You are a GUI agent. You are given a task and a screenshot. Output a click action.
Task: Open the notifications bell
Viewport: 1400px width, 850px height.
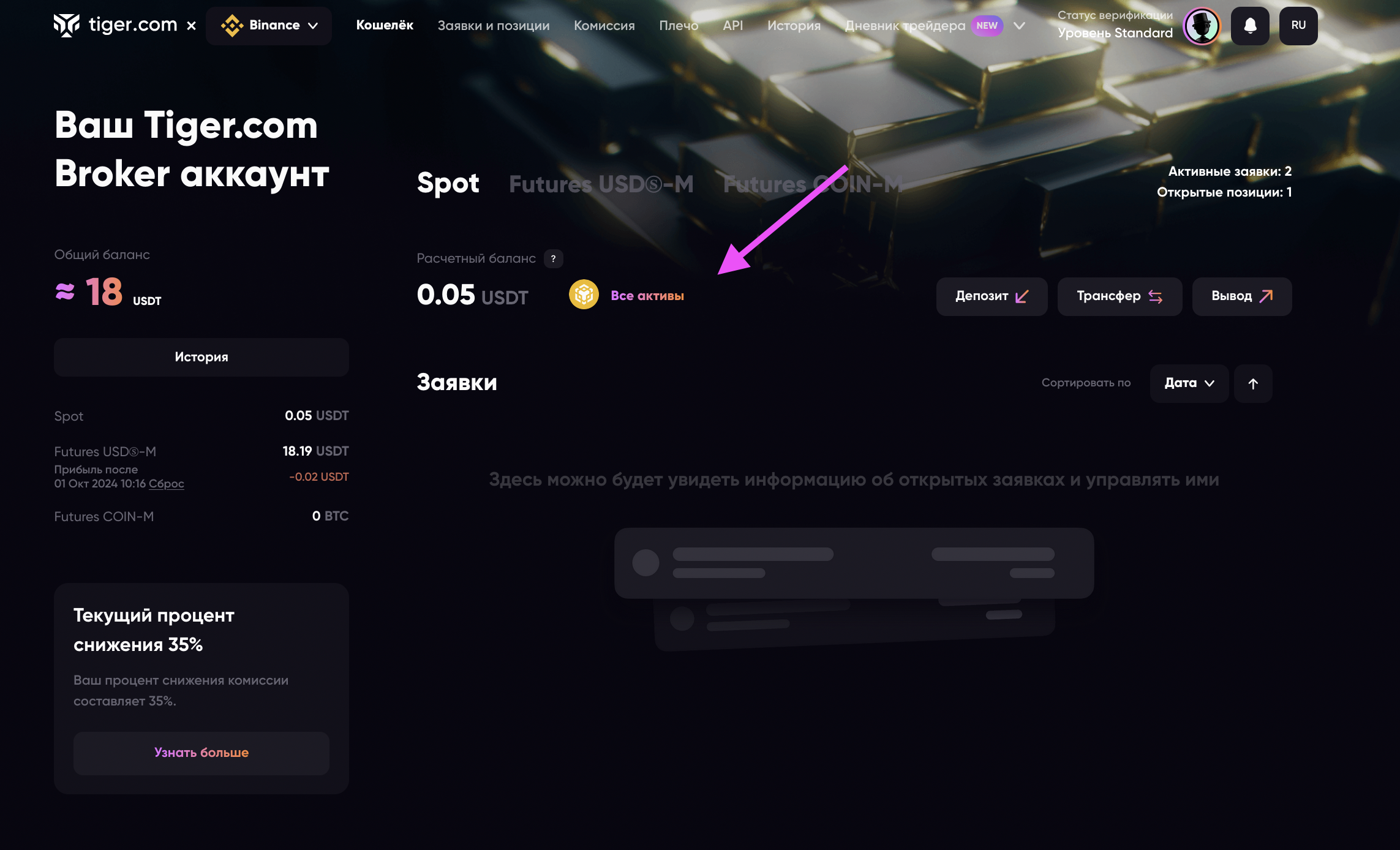pos(1250,26)
